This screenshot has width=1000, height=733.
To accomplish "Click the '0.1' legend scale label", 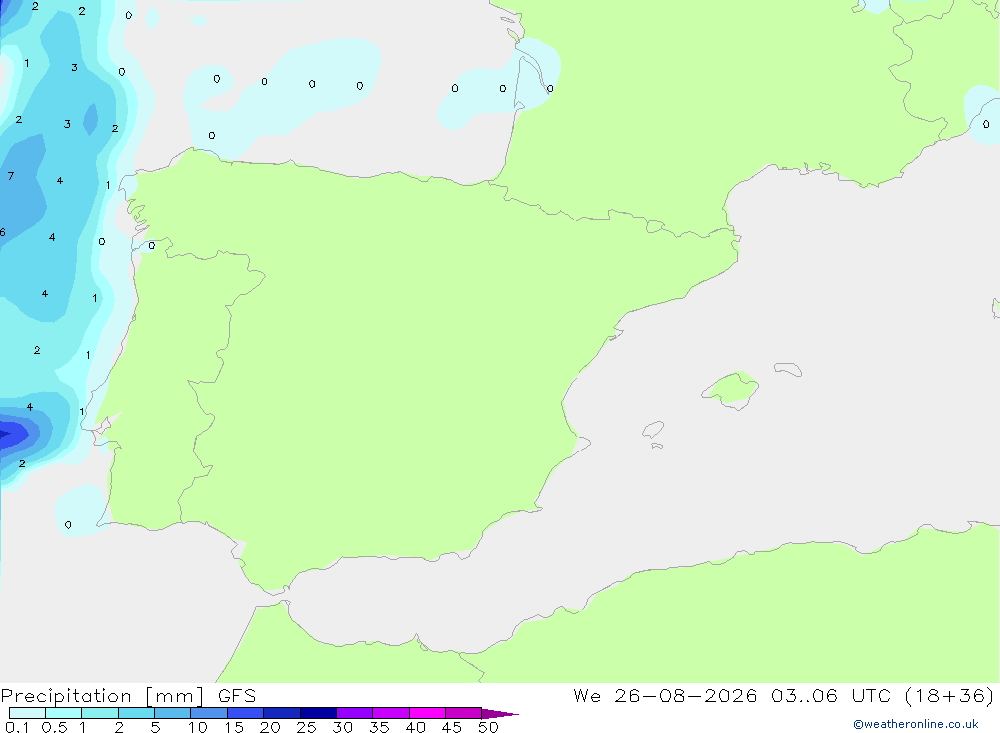I will point(17,727).
